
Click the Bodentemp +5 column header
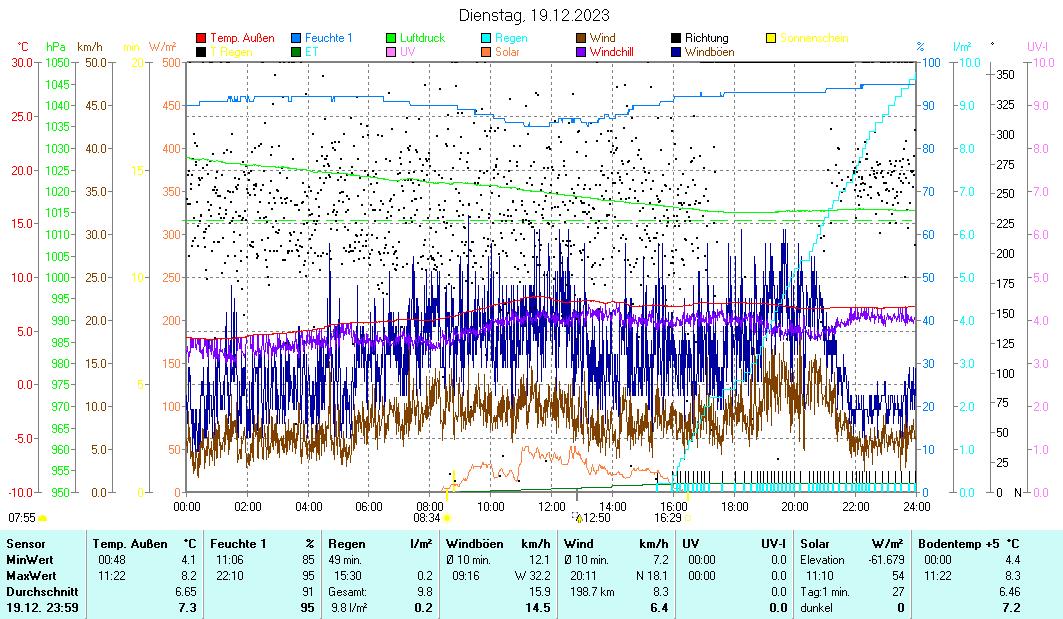click(947, 544)
